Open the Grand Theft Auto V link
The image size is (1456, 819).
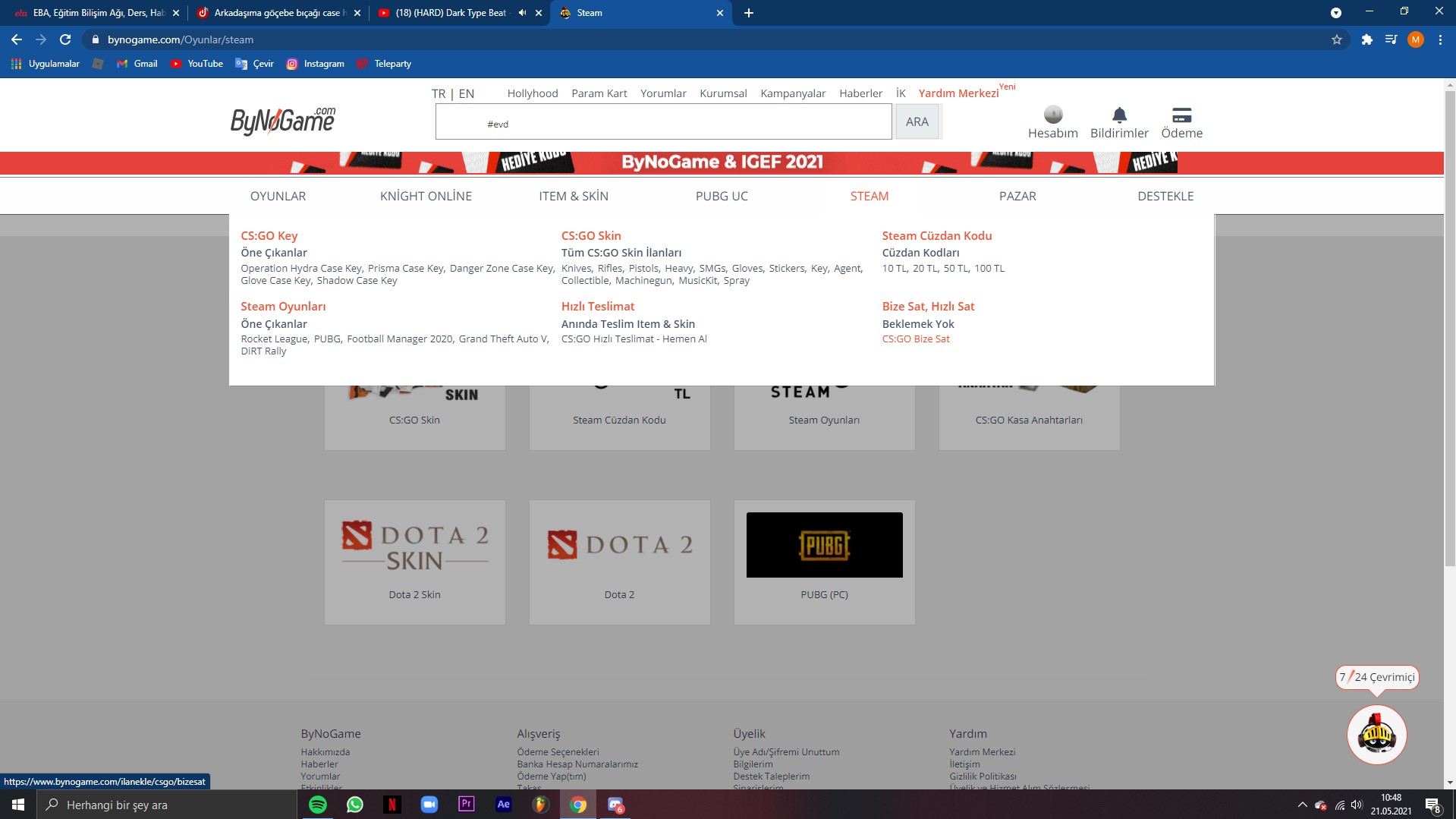tap(503, 339)
